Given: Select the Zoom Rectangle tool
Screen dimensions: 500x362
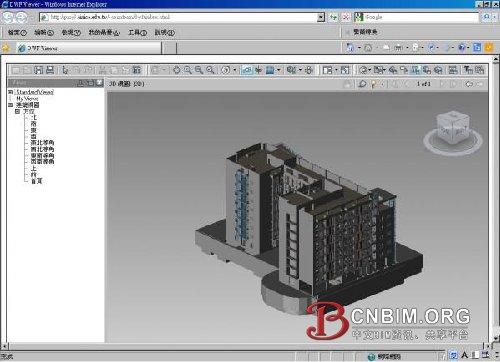Looking at the screenshot, I should coord(199,70).
